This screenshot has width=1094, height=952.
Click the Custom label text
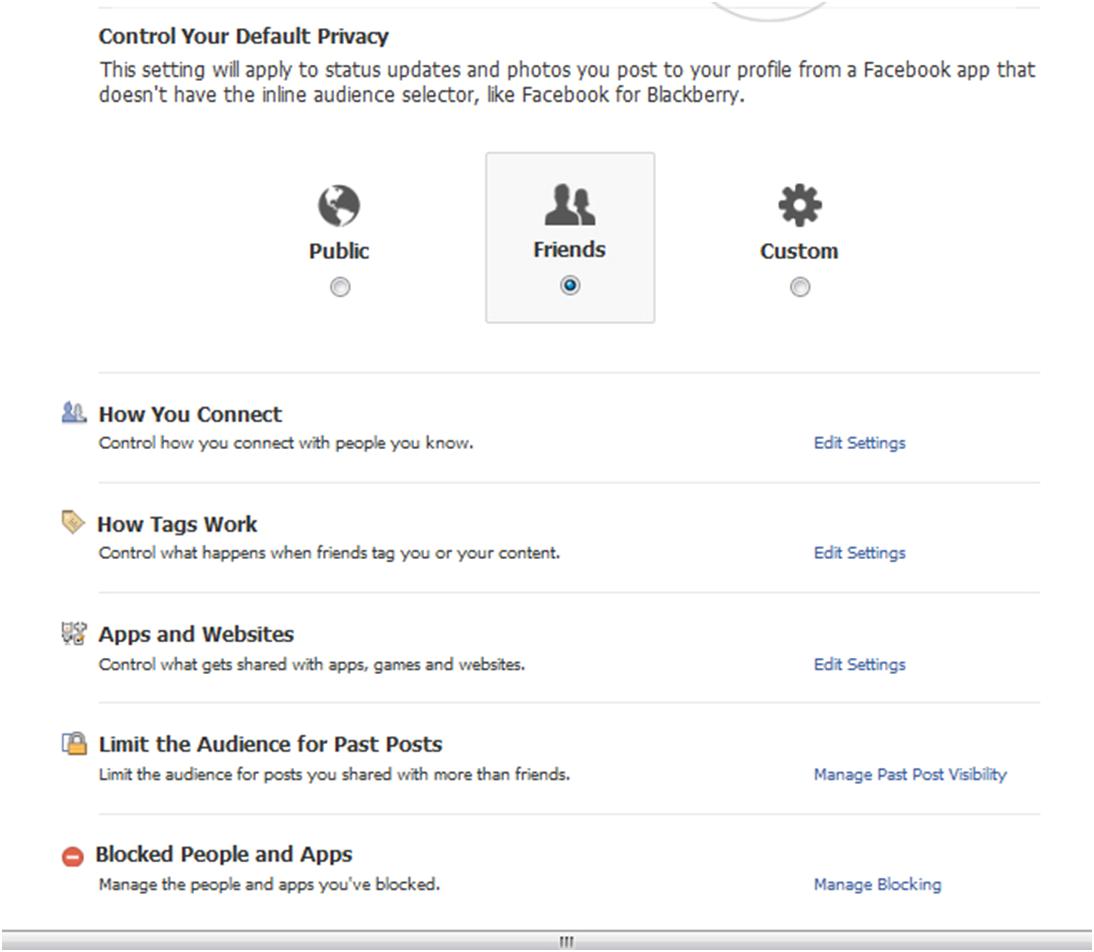(799, 251)
